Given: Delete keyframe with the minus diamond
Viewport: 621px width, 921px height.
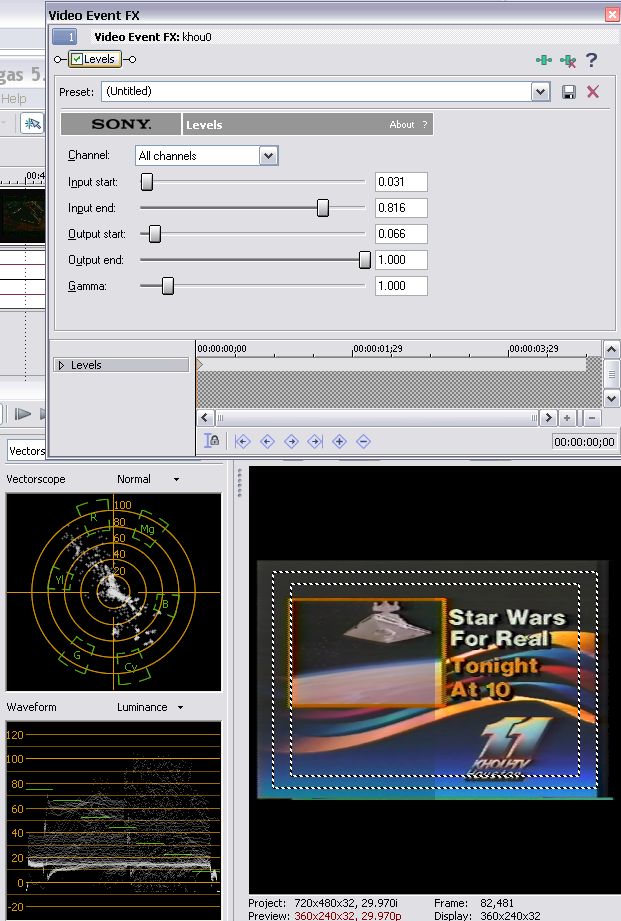Looking at the screenshot, I should [364, 441].
